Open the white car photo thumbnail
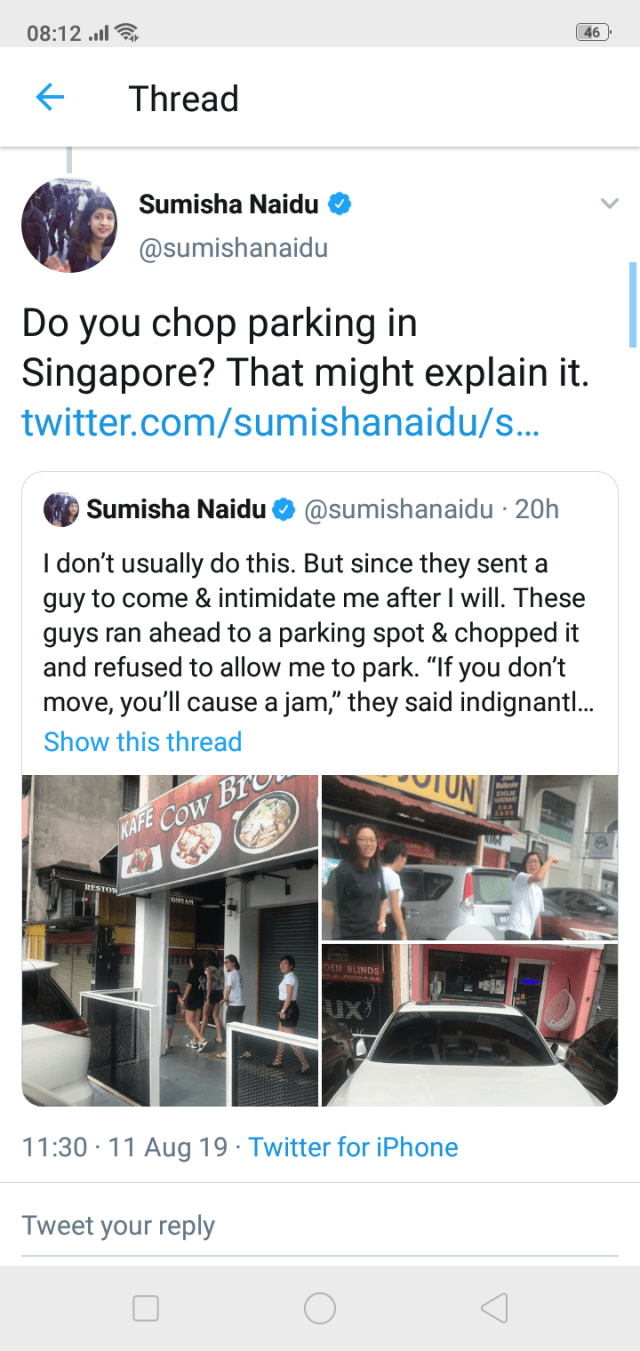640x1351 pixels. (x=470, y=1025)
